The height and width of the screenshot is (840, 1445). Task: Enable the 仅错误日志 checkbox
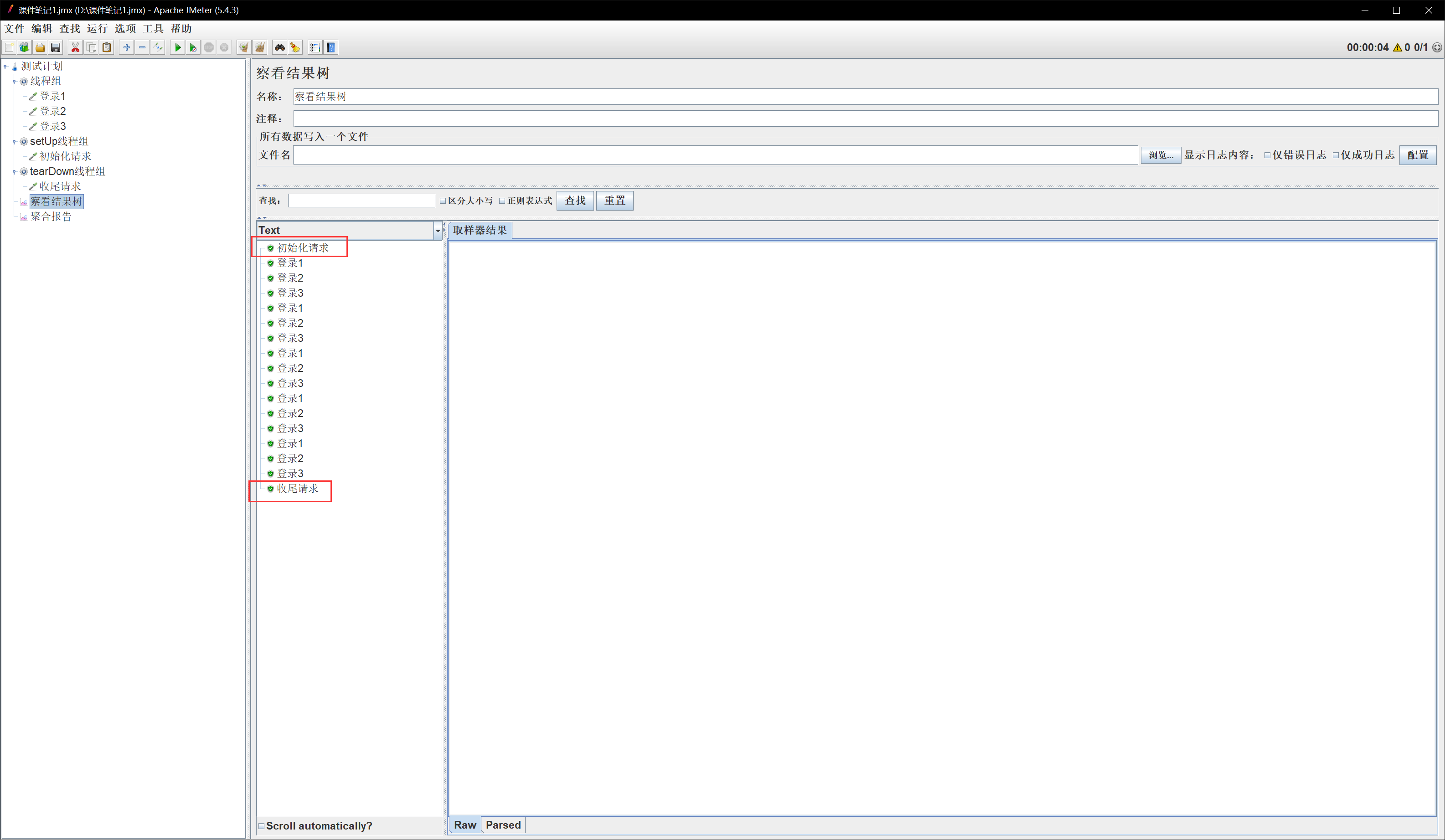pos(1267,155)
